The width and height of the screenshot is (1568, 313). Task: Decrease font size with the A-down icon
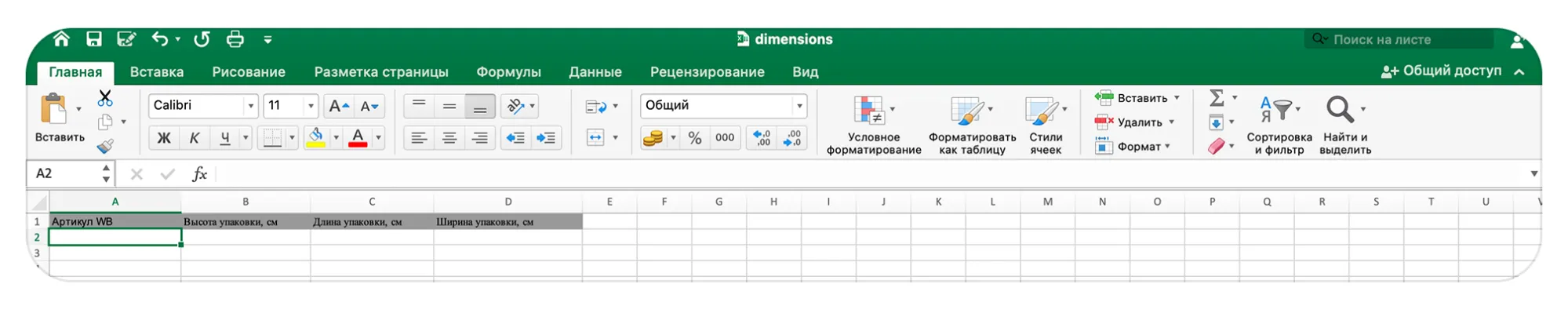pyautogui.click(x=369, y=106)
